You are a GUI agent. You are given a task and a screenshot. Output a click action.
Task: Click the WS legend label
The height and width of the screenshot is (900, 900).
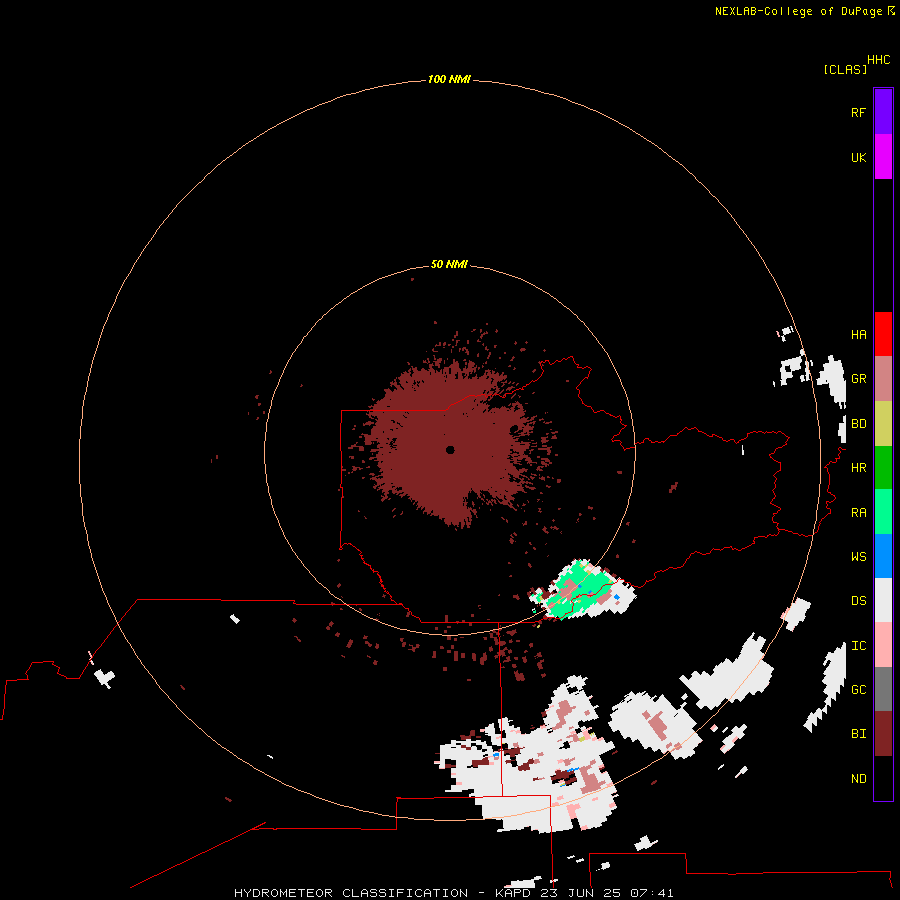(x=858, y=556)
